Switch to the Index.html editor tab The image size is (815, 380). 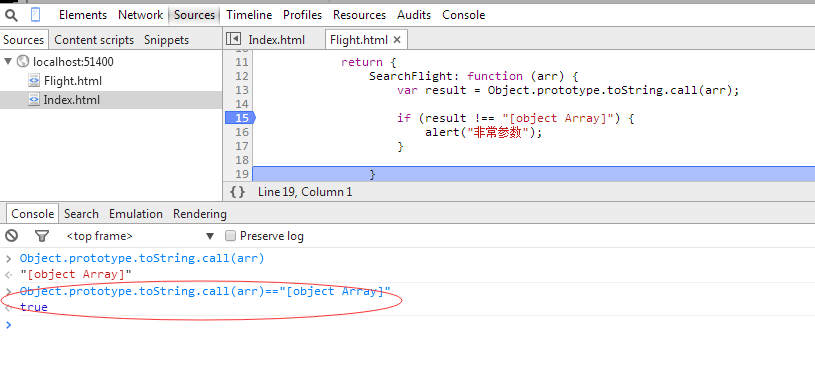[x=277, y=40]
